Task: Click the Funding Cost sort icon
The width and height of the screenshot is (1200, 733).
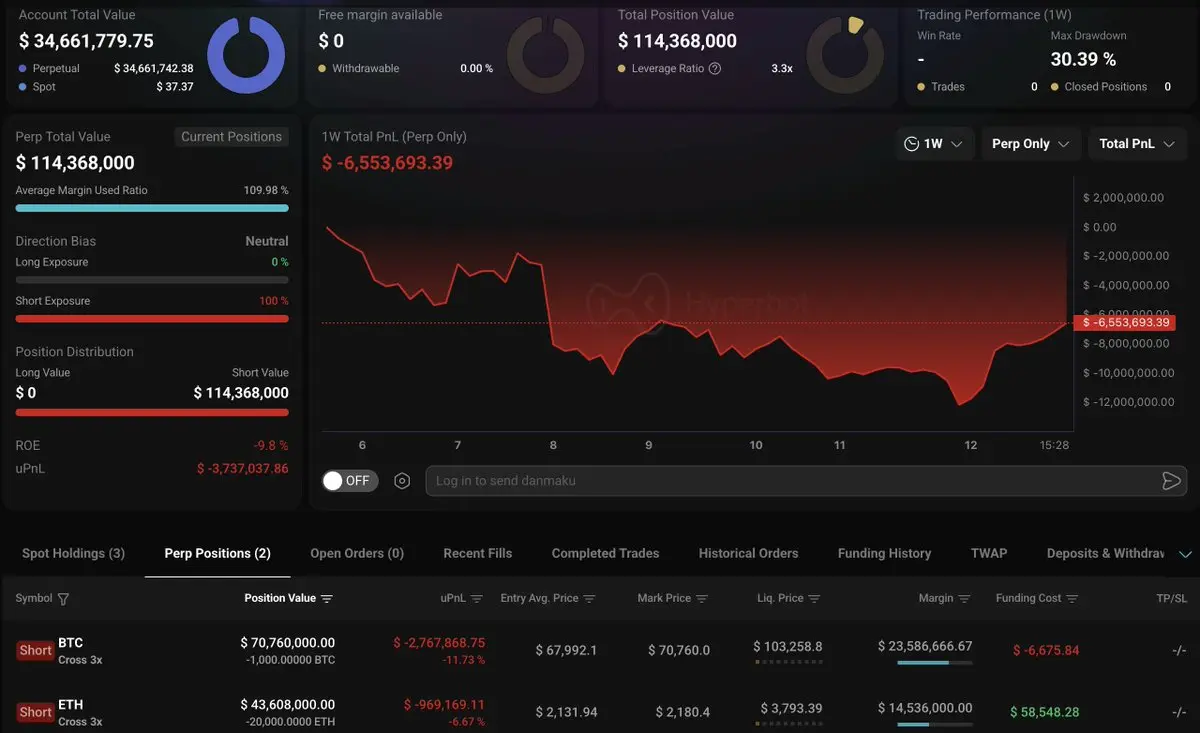Action: 1073,599
